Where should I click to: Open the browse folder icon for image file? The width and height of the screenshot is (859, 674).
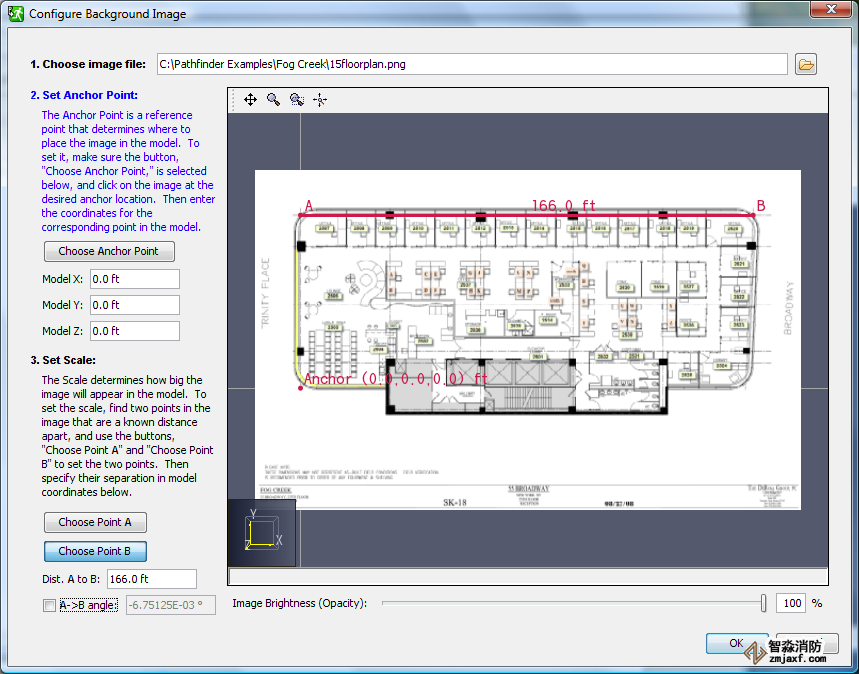pyautogui.click(x=806, y=64)
